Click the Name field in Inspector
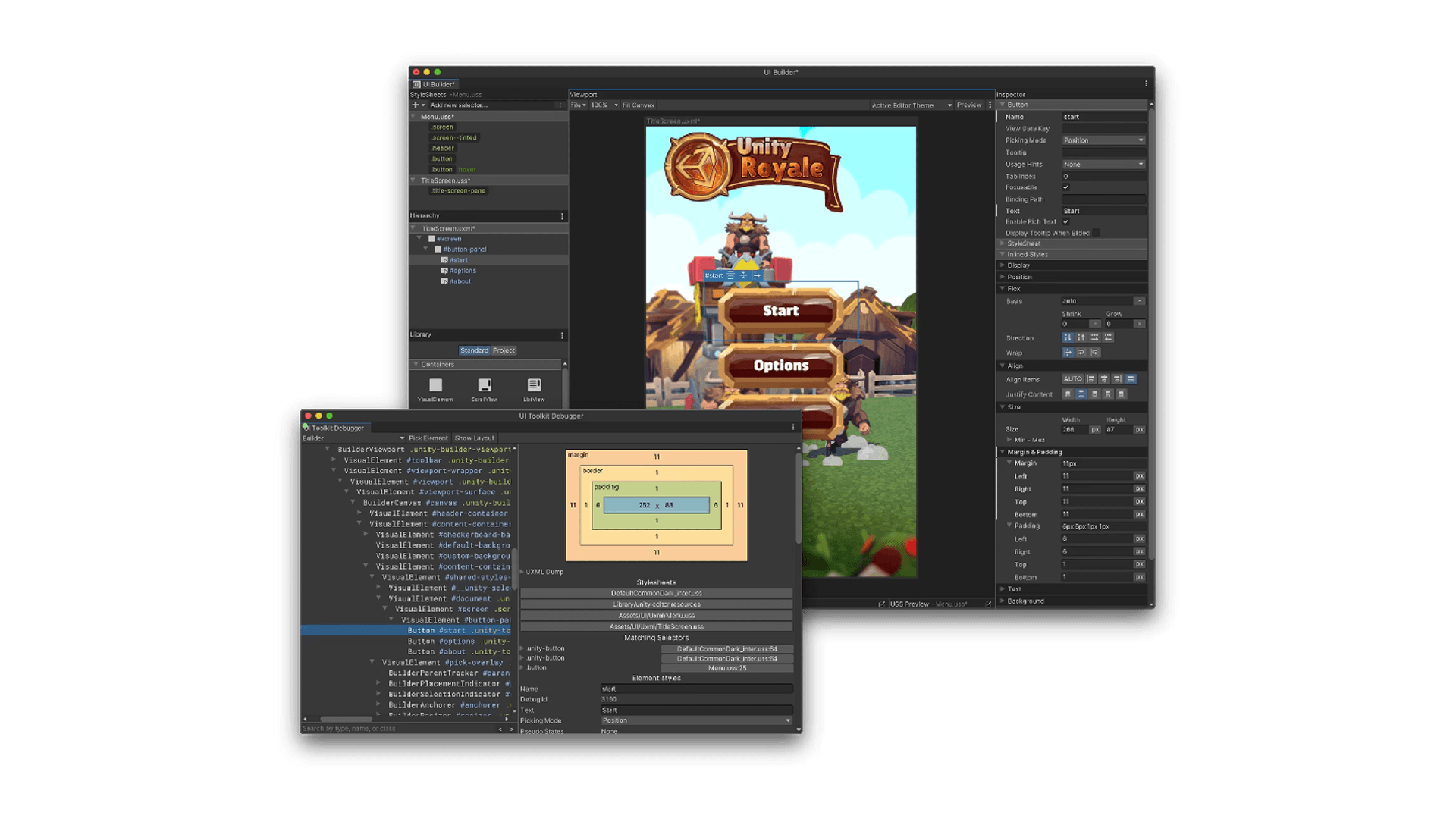The image size is (1456, 819). point(1103,117)
